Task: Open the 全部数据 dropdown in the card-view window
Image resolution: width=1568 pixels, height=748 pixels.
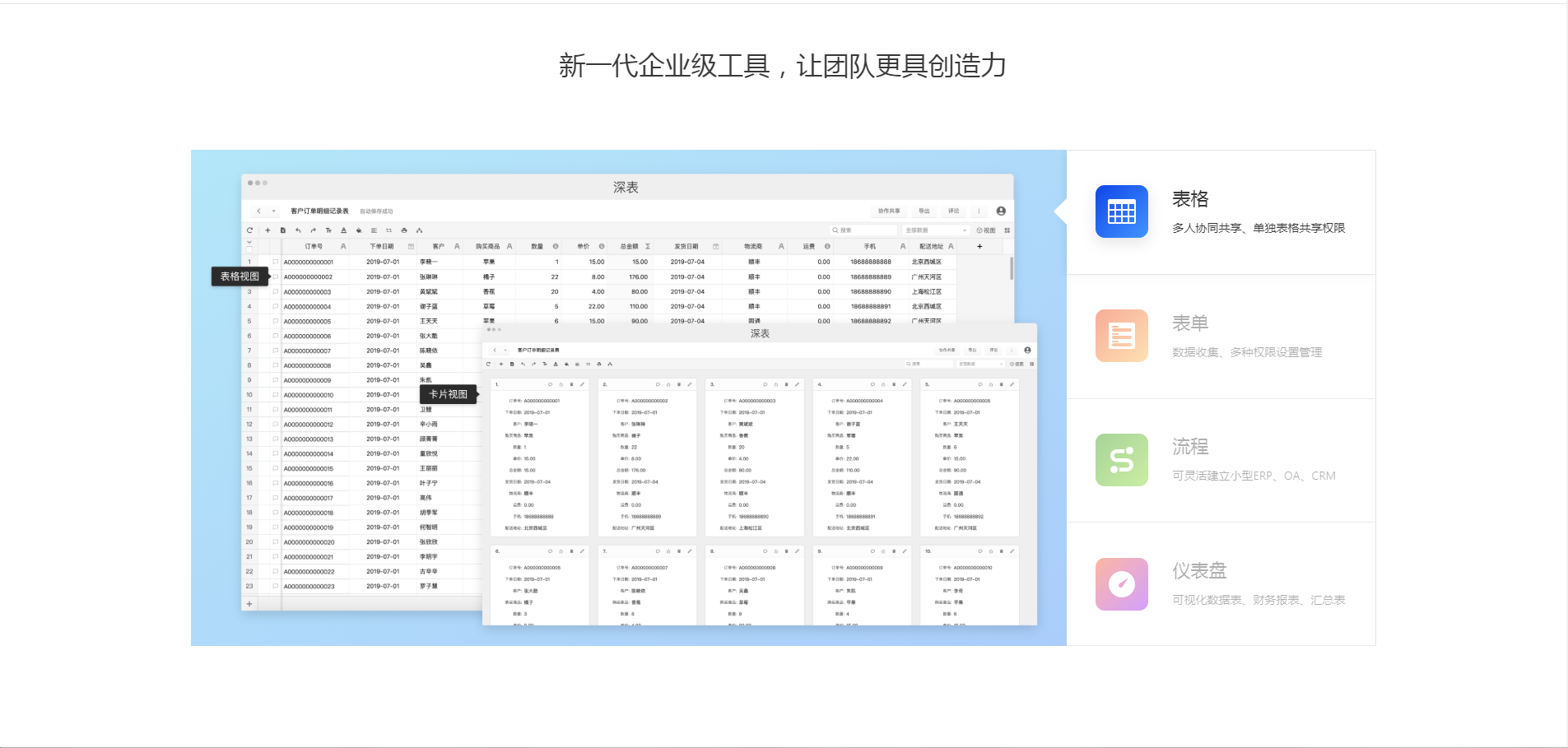Action: pyautogui.click(x=981, y=364)
